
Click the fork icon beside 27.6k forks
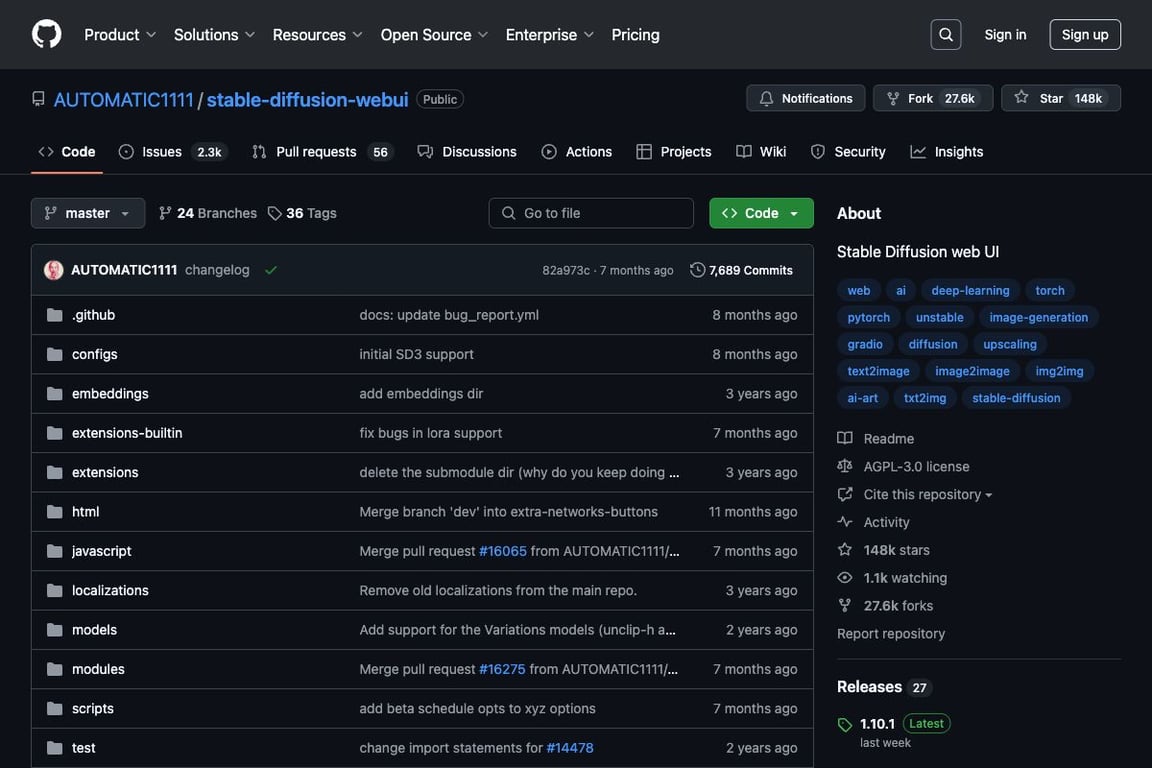(x=845, y=606)
